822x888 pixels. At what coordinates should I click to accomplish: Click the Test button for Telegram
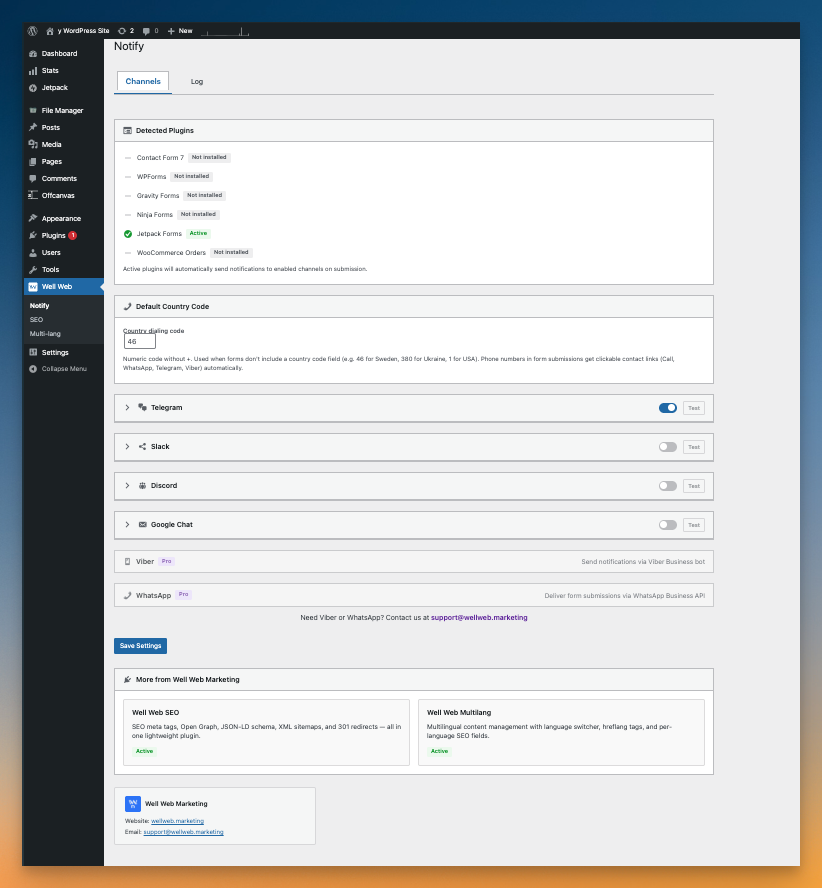coord(694,408)
